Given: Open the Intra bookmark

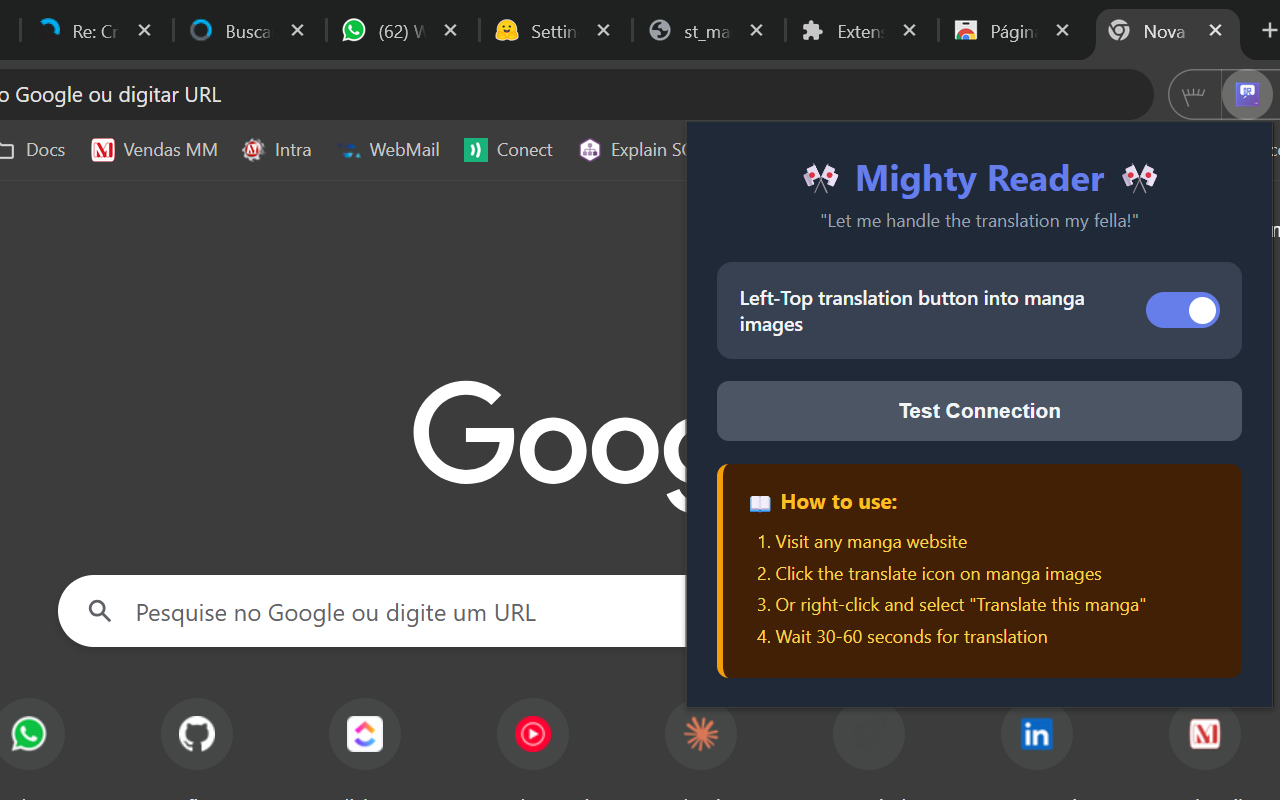Looking at the screenshot, I should click(x=278, y=150).
